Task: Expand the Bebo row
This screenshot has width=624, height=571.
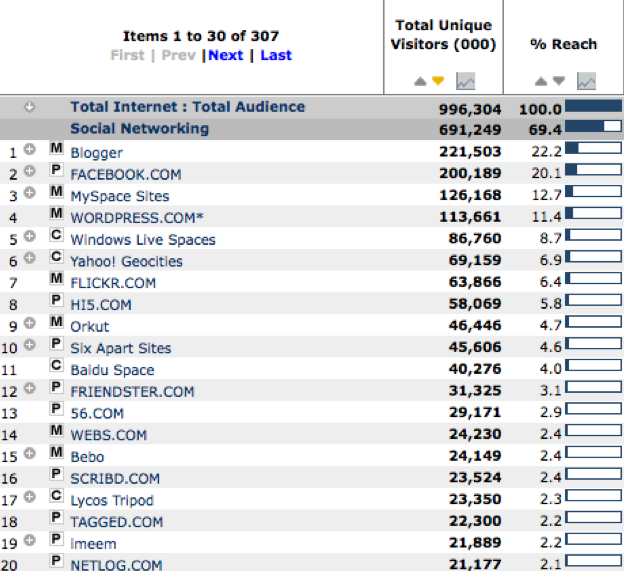Action: 29,453
